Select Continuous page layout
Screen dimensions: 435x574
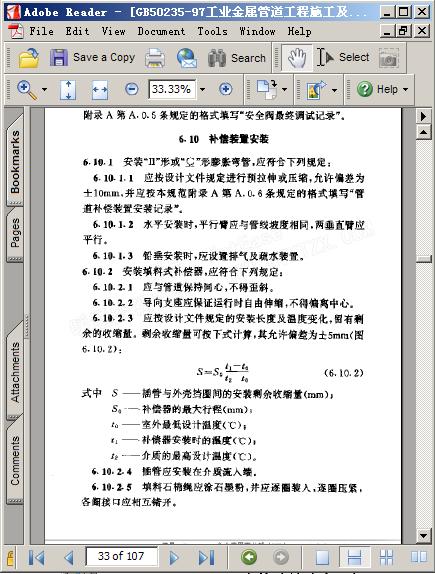click(x=354, y=557)
